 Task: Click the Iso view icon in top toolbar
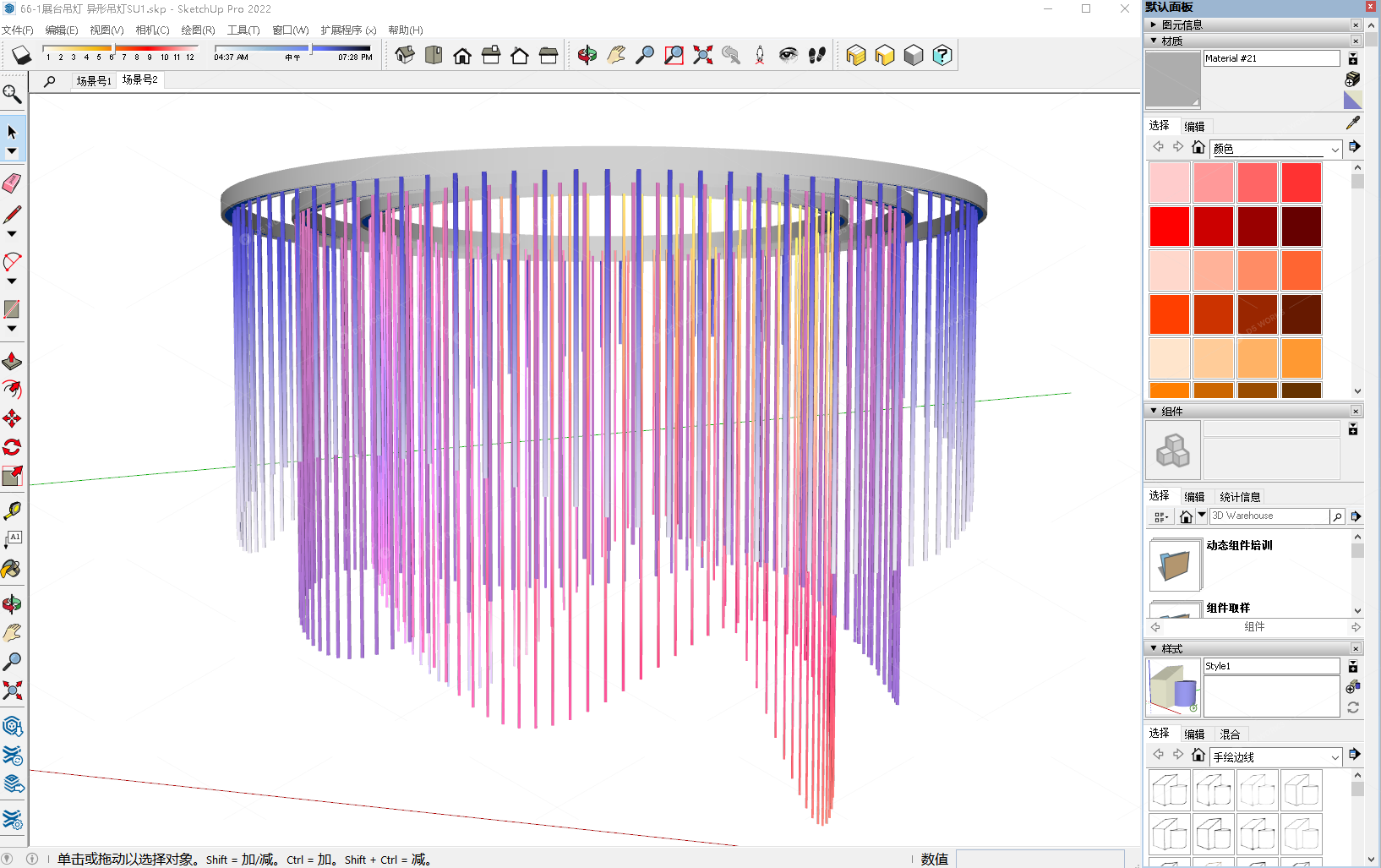coord(405,56)
